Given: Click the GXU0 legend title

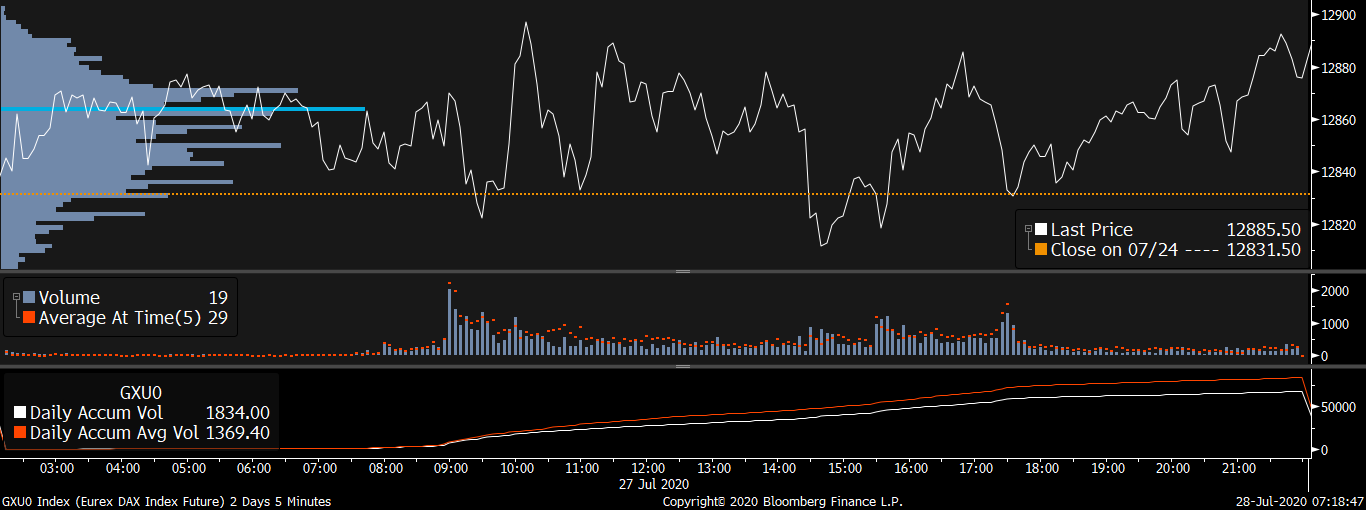Looking at the screenshot, I should click(141, 393).
